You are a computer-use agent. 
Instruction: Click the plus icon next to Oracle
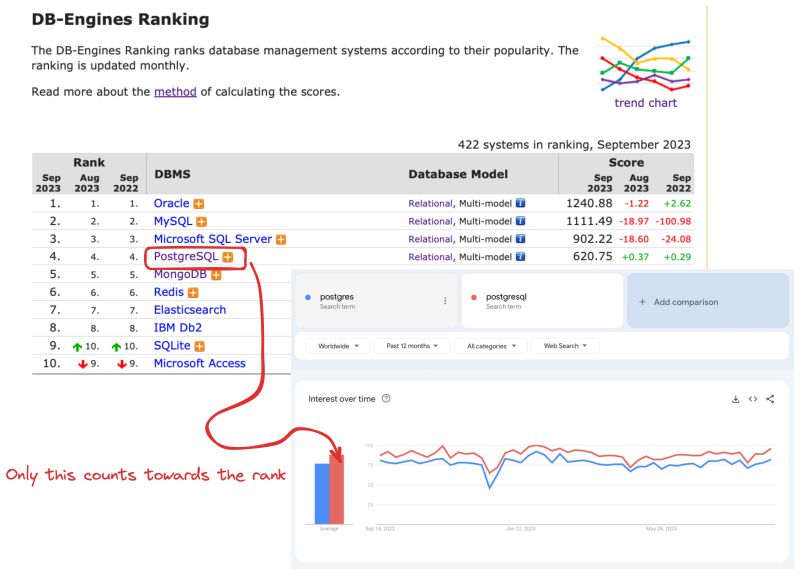point(199,204)
